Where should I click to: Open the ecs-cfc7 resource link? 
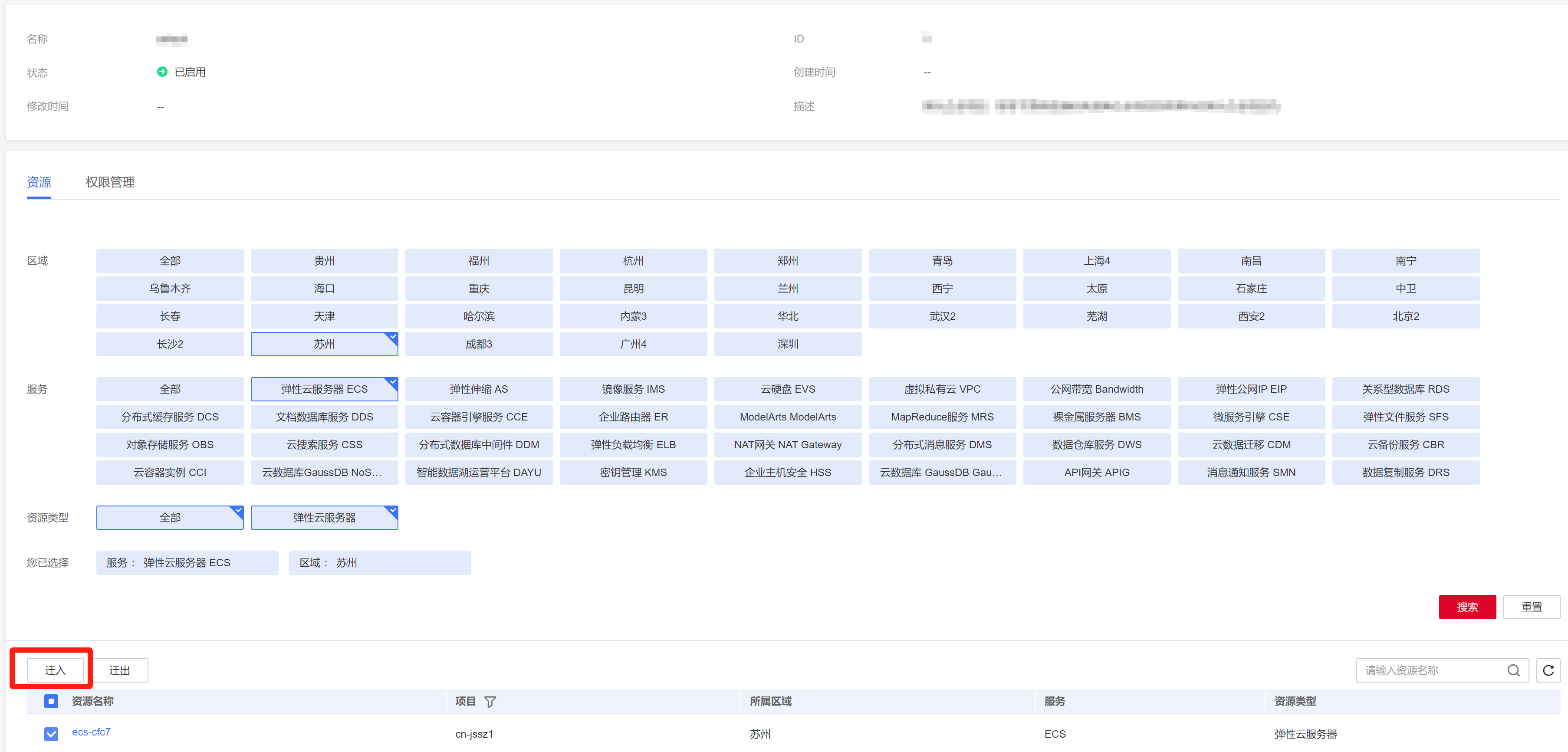[91, 732]
